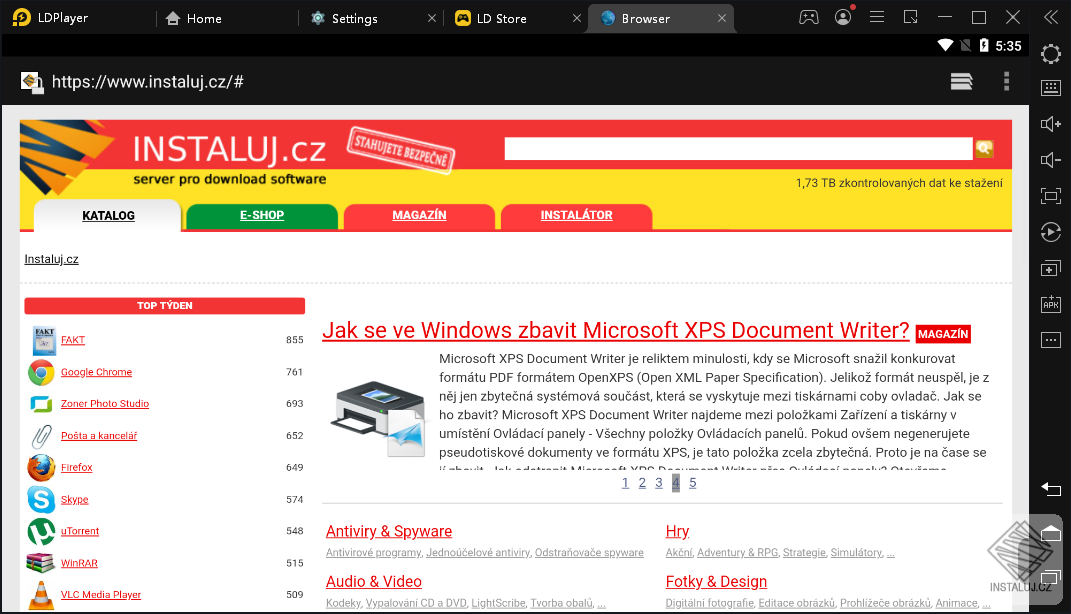1071x614 pixels.
Task: Click the Skype icon in Top týden list
Action: [41, 499]
